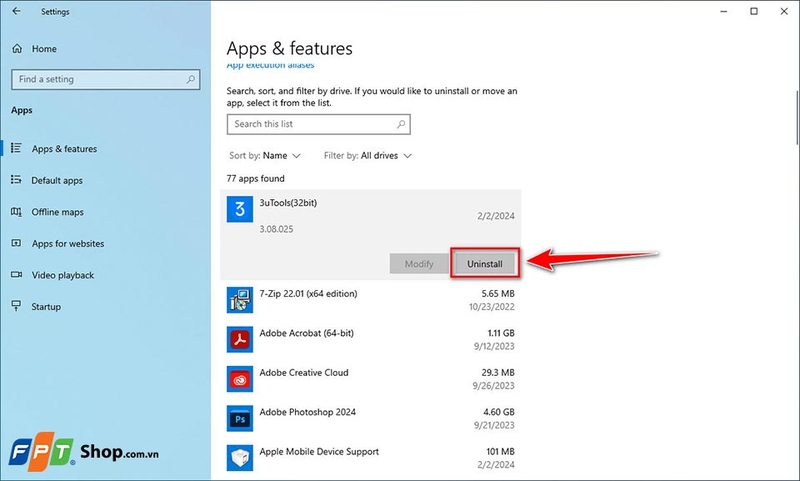Click the 101 MB size value
The height and width of the screenshot is (481, 800).
click(500, 451)
